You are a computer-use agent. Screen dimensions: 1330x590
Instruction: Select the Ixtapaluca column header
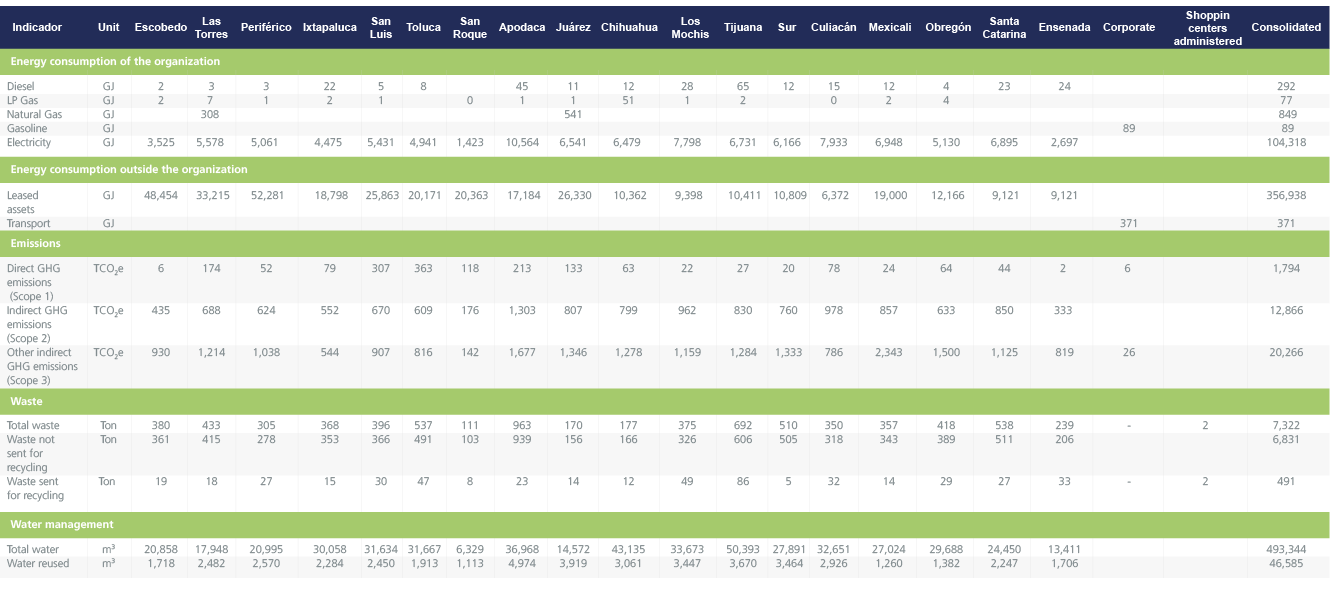[x=329, y=27]
